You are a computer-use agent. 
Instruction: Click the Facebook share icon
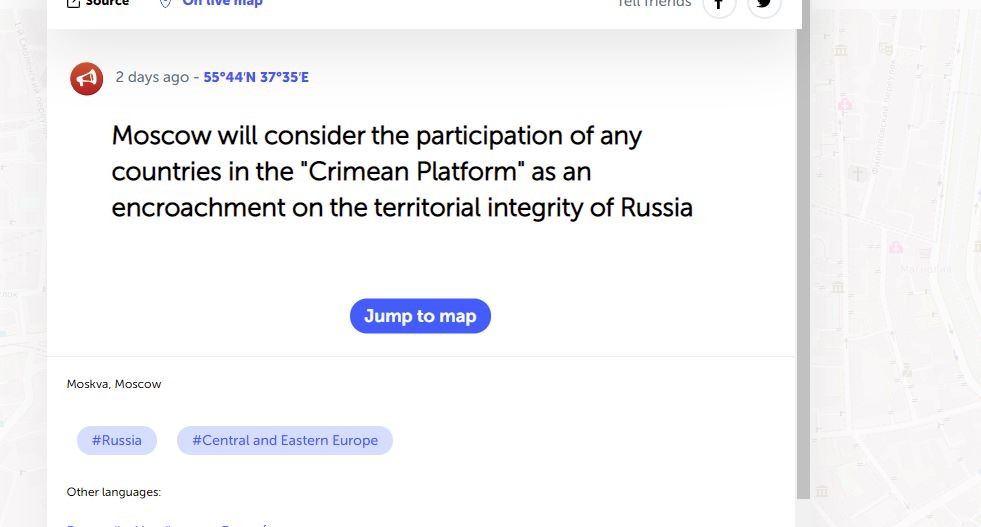(x=718, y=4)
